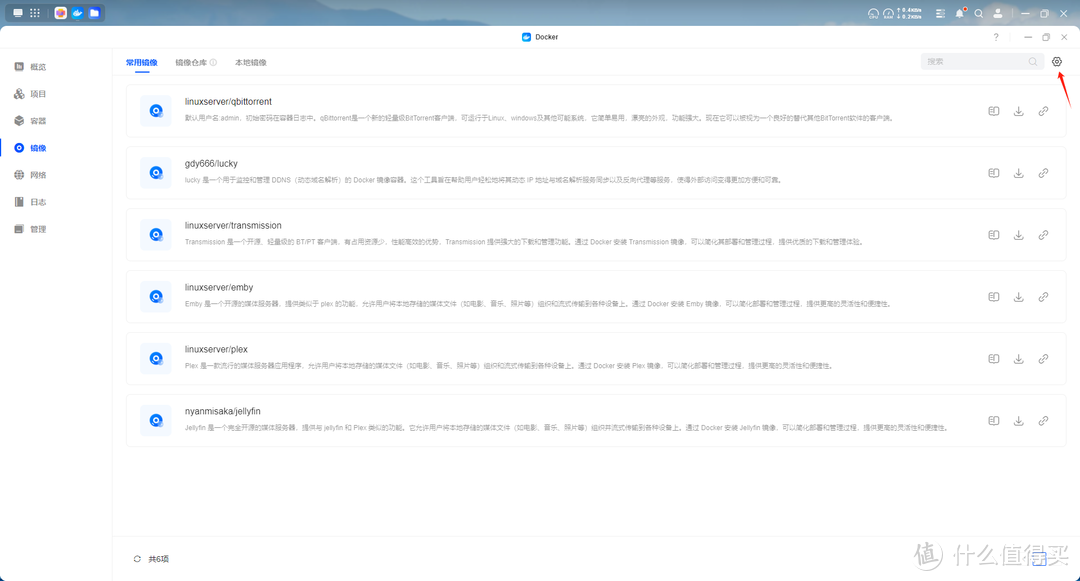Switch to the 镜像仓库 tab
The image size is (1080, 581).
[191, 63]
